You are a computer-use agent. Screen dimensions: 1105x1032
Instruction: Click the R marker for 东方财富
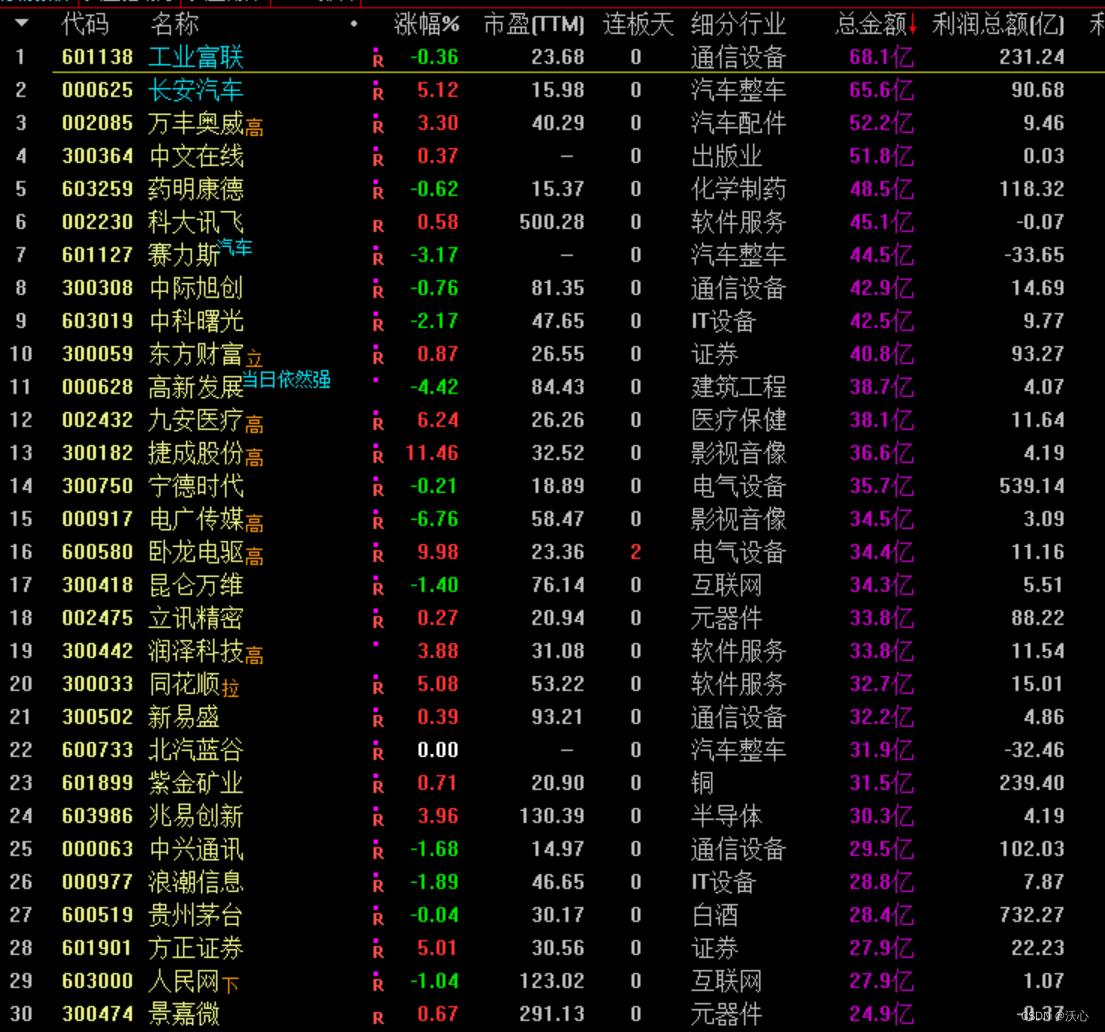tap(378, 355)
